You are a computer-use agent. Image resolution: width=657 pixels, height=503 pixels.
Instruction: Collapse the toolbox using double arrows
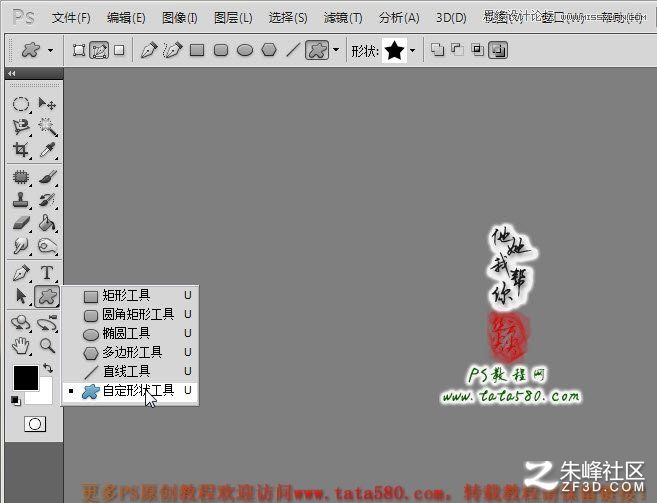[x=11, y=73]
